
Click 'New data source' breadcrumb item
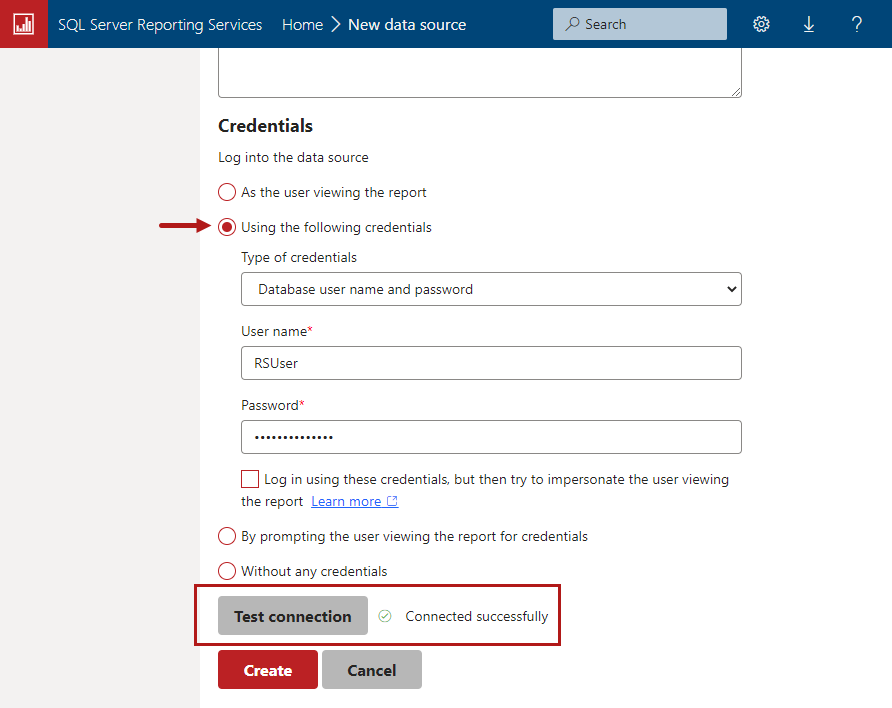(x=407, y=24)
